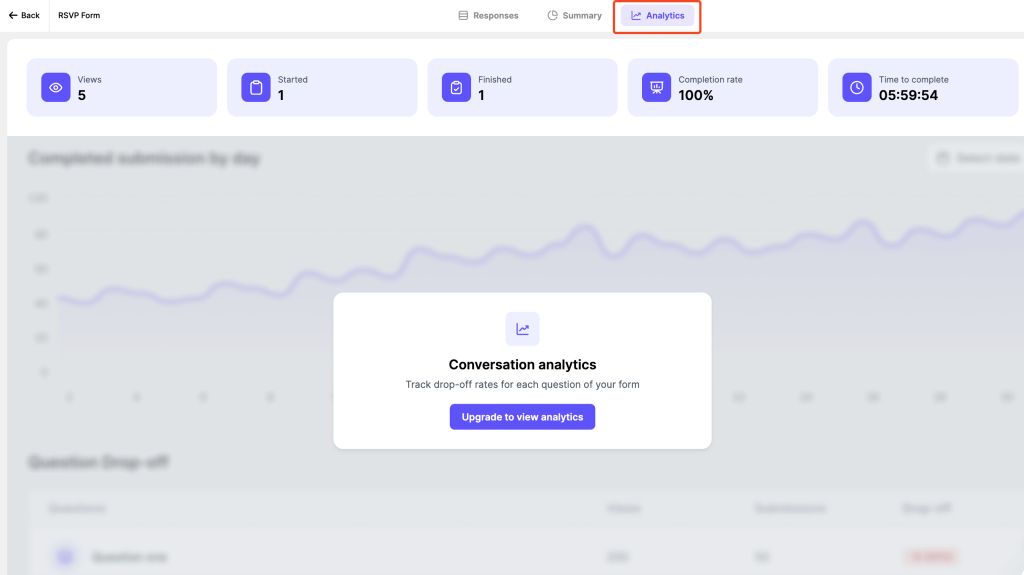Open the Summary tab
This screenshot has height=575, width=1024.
575,15
